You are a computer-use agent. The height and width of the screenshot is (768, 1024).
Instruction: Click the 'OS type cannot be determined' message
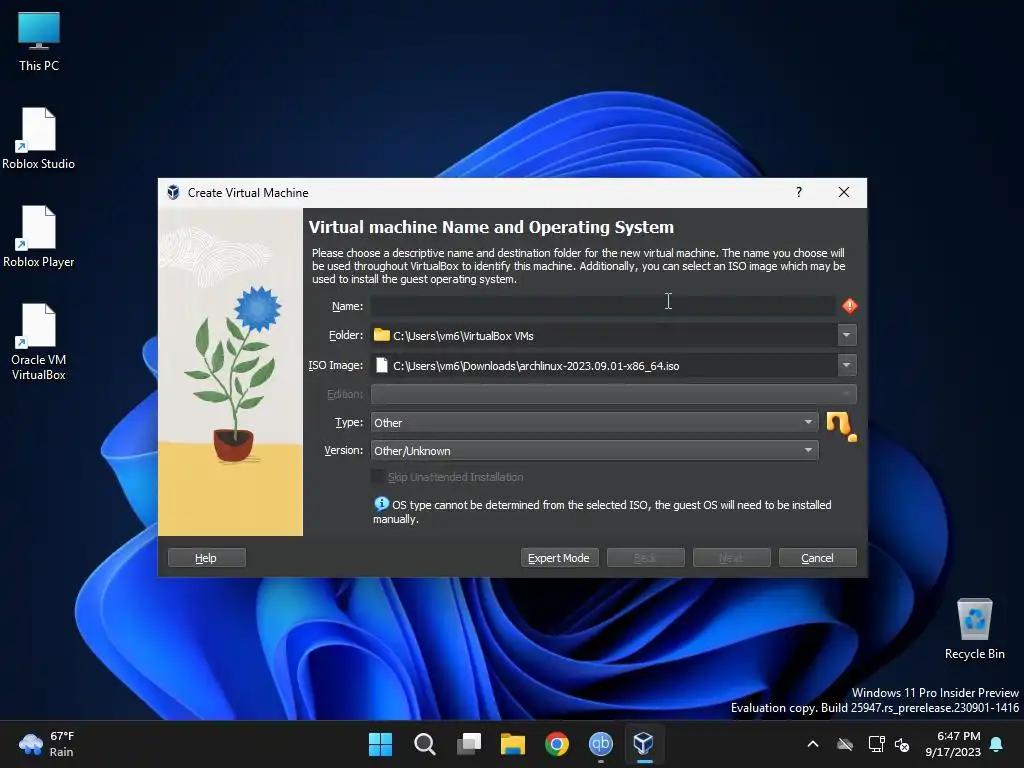coord(602,512)
